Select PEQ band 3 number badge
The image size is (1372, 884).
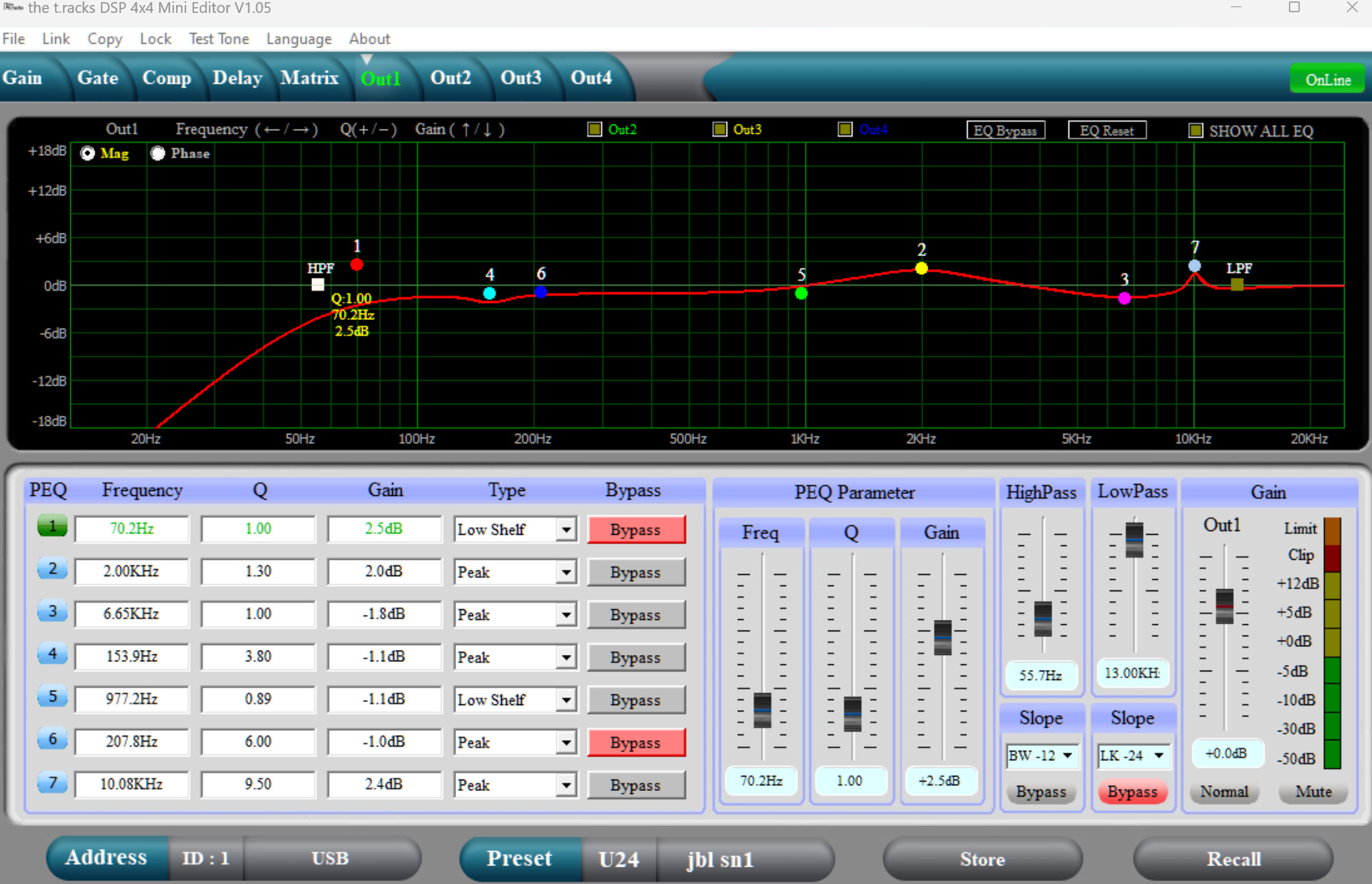[x=52, y=612]
